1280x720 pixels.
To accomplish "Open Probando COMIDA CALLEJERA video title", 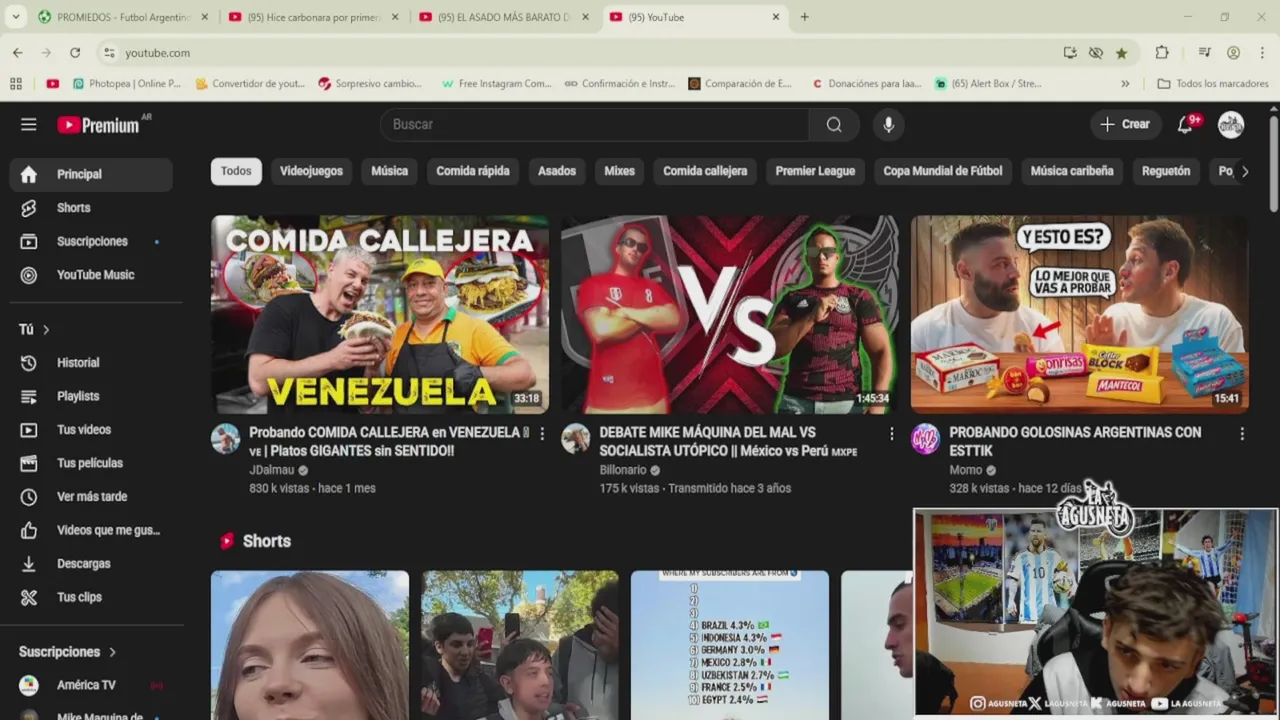I will click(x=389, y=442).
